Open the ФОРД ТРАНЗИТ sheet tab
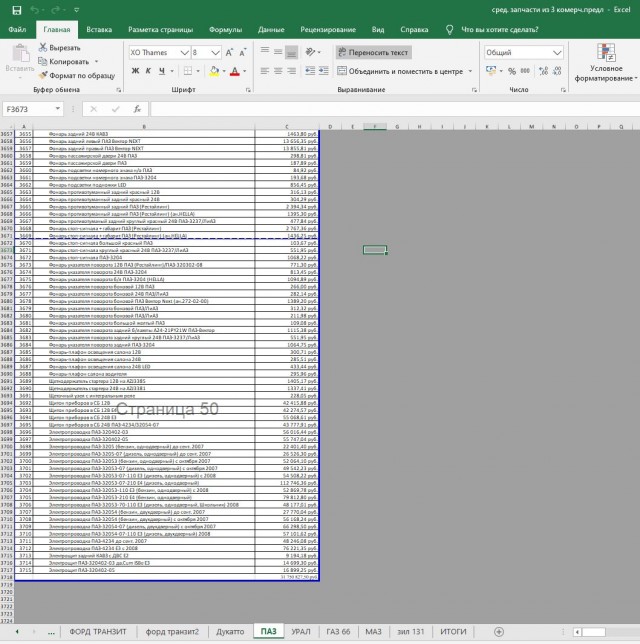640x644 pixels. point(98,632)
